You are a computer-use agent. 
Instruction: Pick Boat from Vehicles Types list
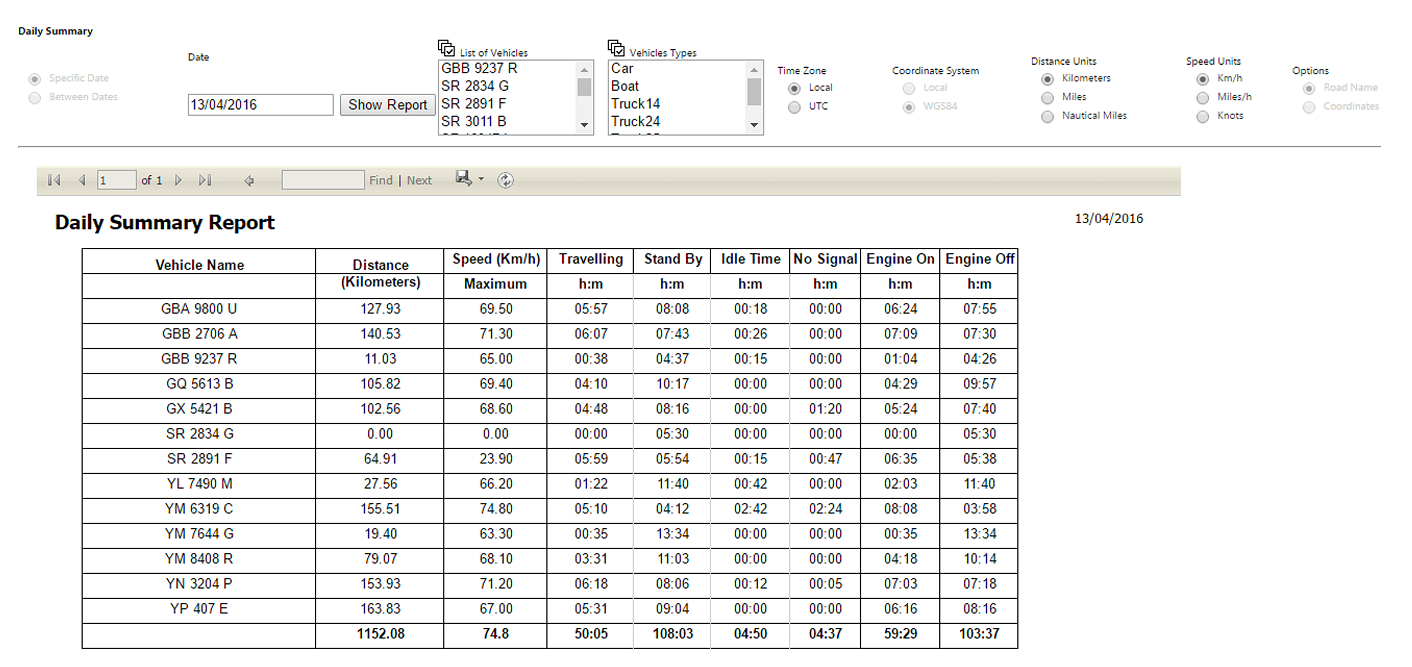point(625,87)
